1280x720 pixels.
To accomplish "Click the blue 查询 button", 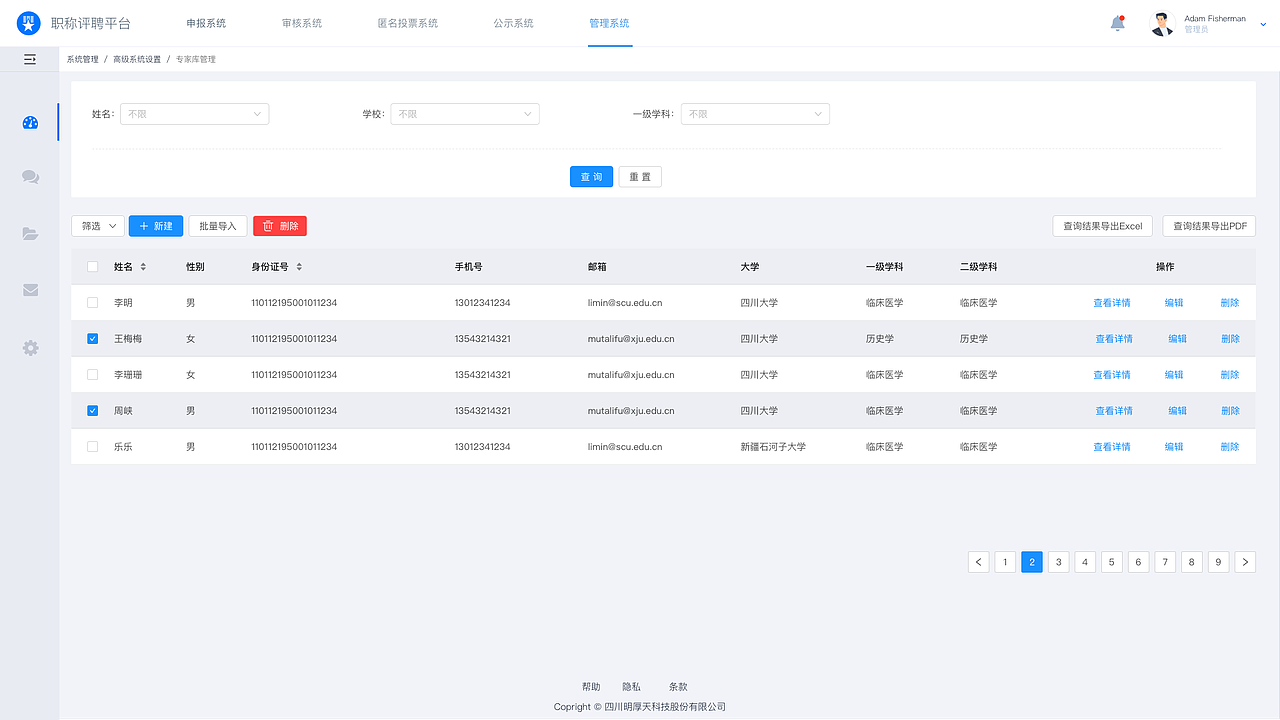I will point(591,177).
